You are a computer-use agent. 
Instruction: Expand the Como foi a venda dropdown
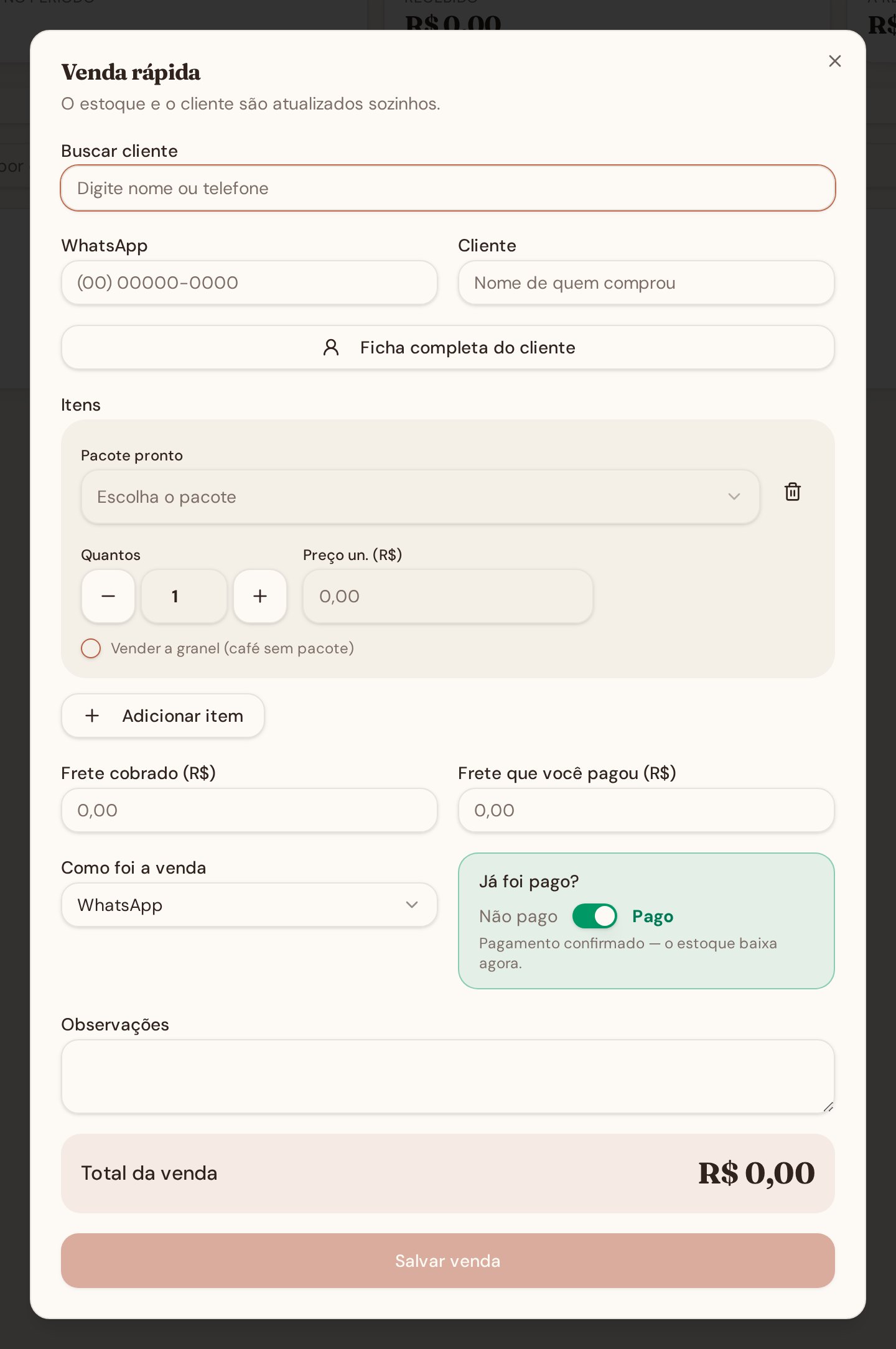point(249,905)
